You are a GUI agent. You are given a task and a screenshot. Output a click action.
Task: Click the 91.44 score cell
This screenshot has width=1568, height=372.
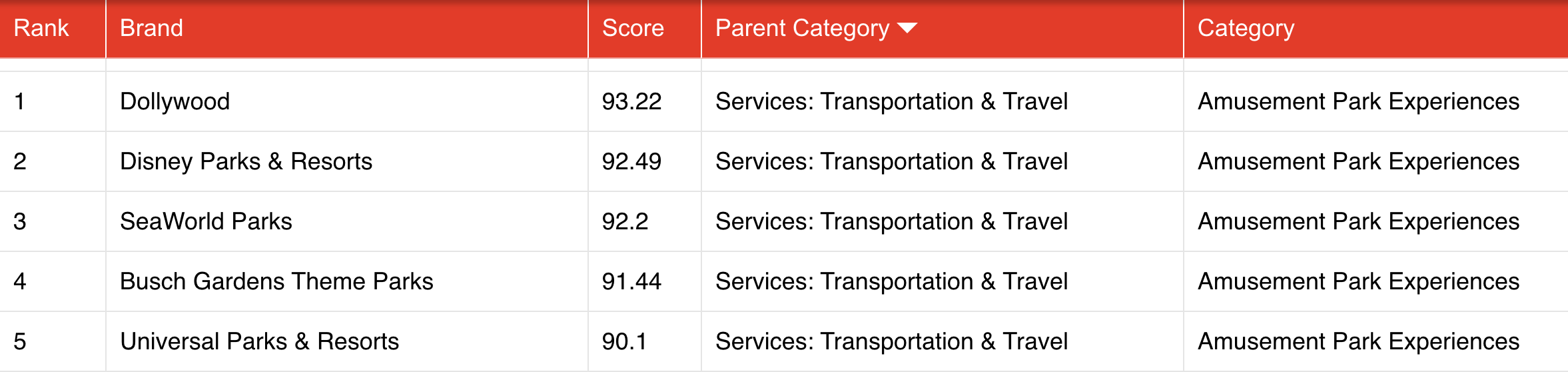click(x=631, y=281)
